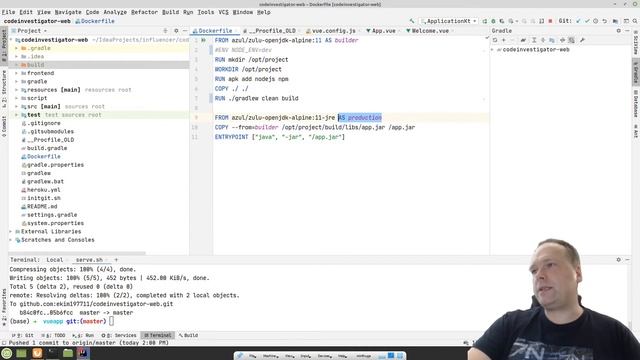Click the Git Update Project icon
The height and width of the screenshot is (360, 640).
pos(578,21)
